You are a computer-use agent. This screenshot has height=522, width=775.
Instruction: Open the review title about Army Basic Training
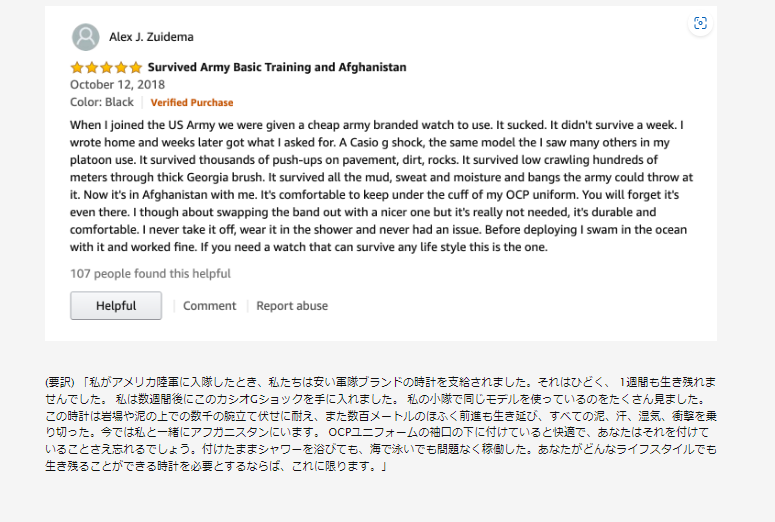coord(277,68)
